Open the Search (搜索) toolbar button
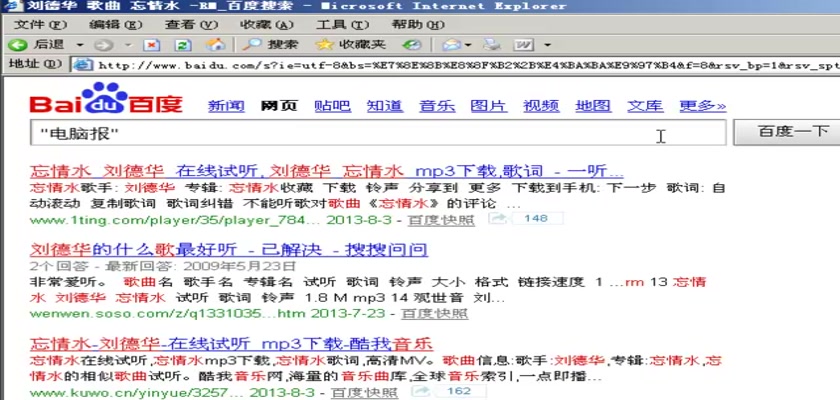 point(271,44)
